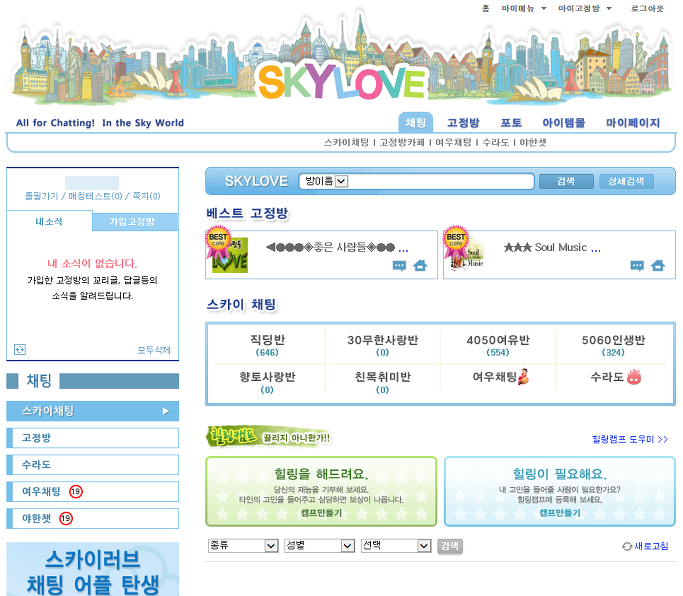Click 모두삭제 in news panel
This screenshot has width=683, height=596.
[x=154, y=350]
